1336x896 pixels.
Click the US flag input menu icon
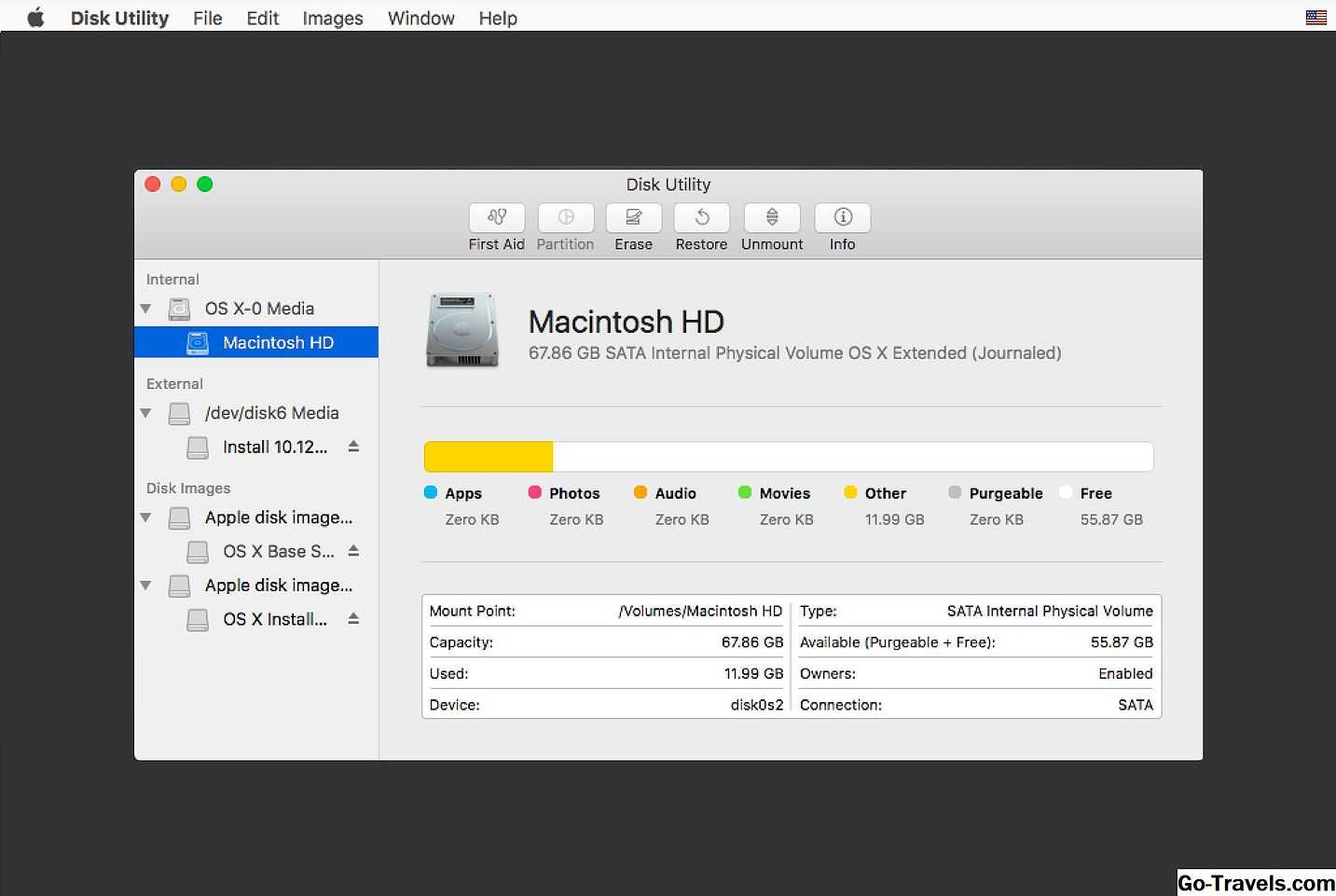tap(1315, 18)
